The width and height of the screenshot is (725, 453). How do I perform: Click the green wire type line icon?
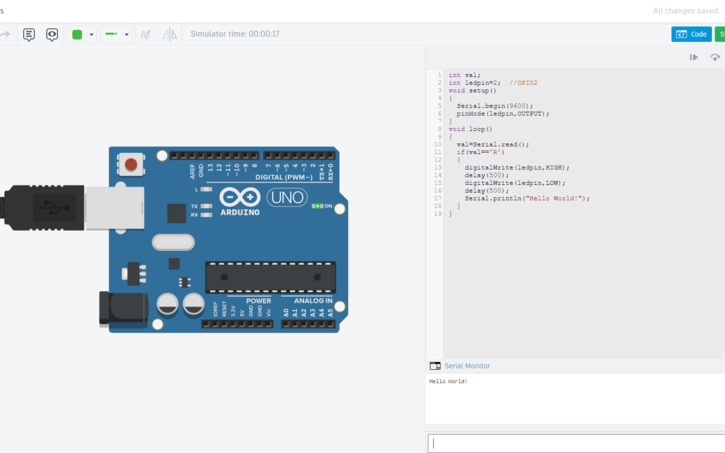(111, 34)
